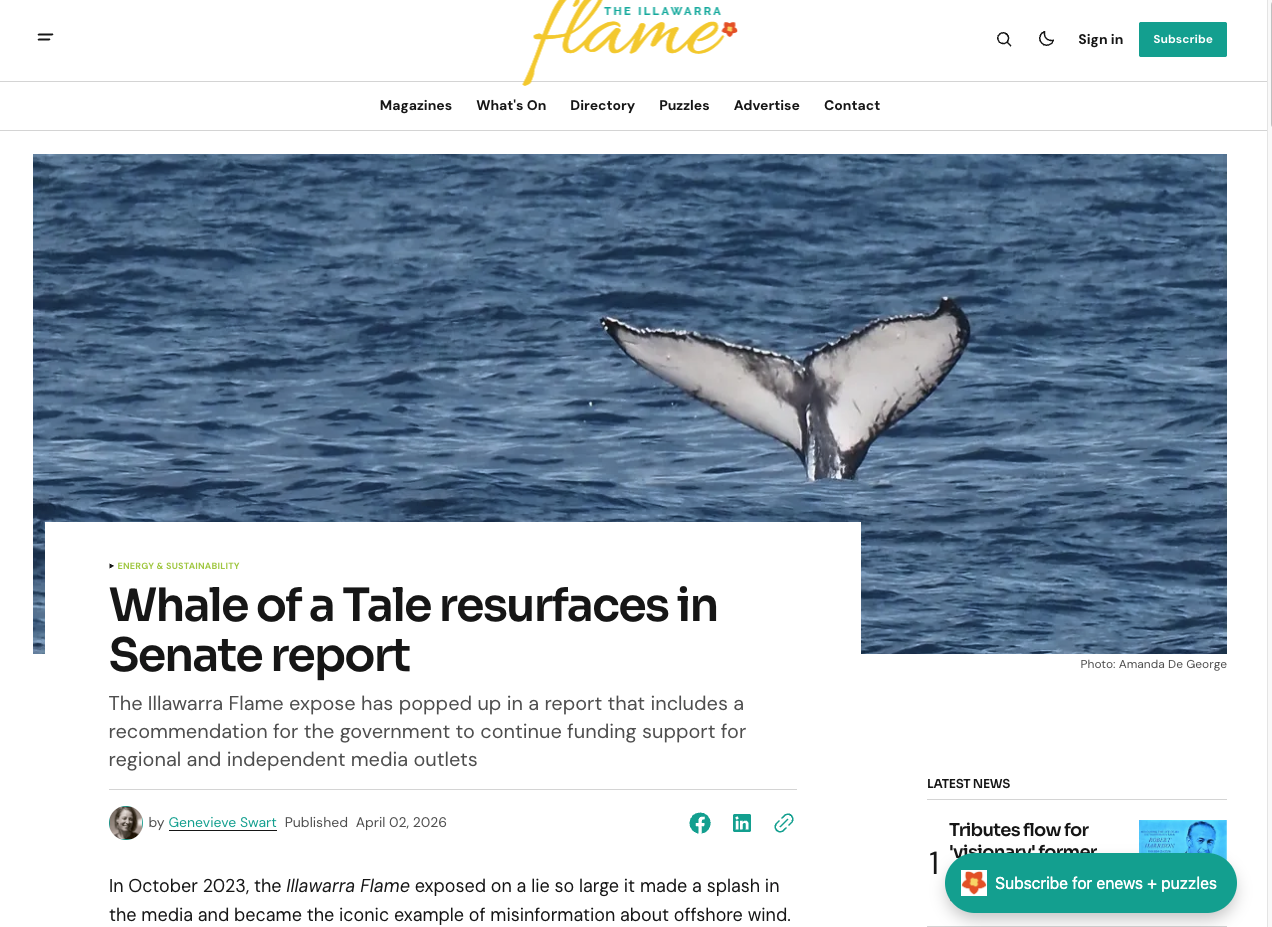Screen dimensions: 1272x927
Task: Open the Puzzles page
Action: [684, 106]
